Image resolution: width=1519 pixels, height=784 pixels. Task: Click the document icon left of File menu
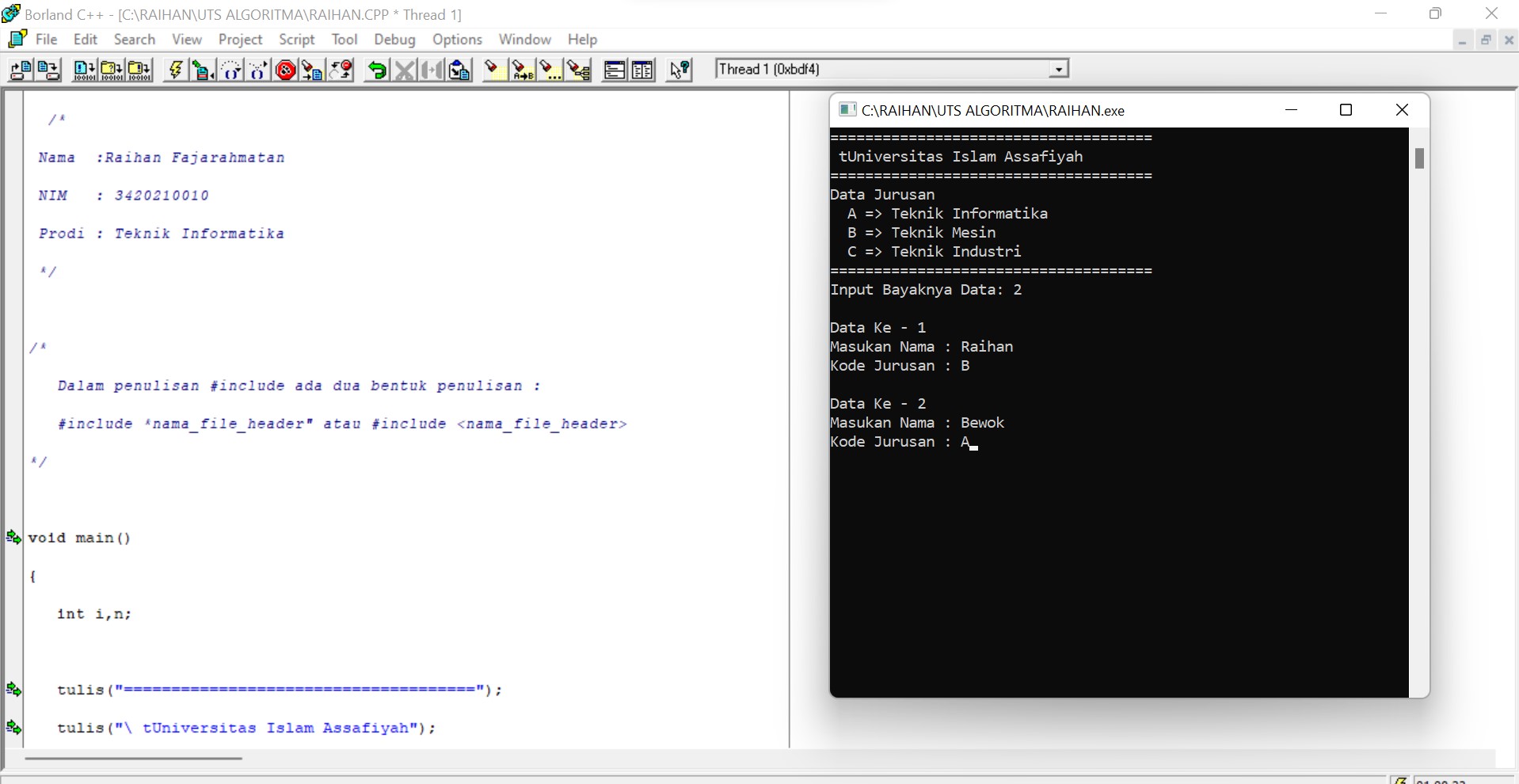(x=17, y=39)
